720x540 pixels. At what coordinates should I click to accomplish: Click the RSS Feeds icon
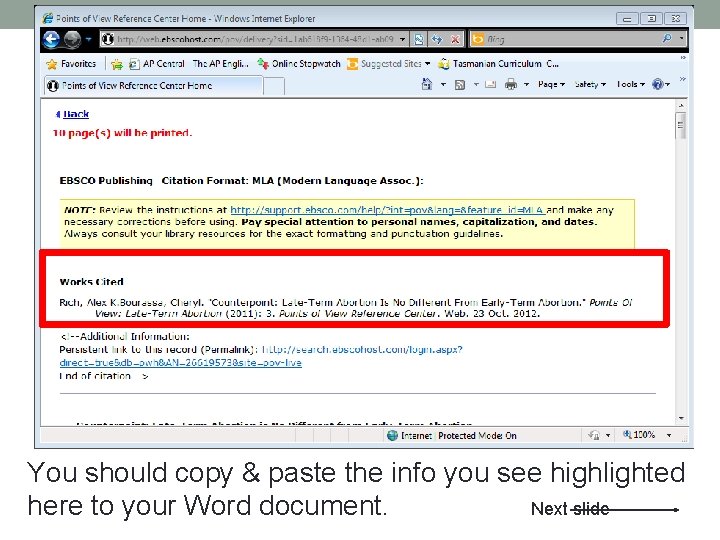click(460, 84)
